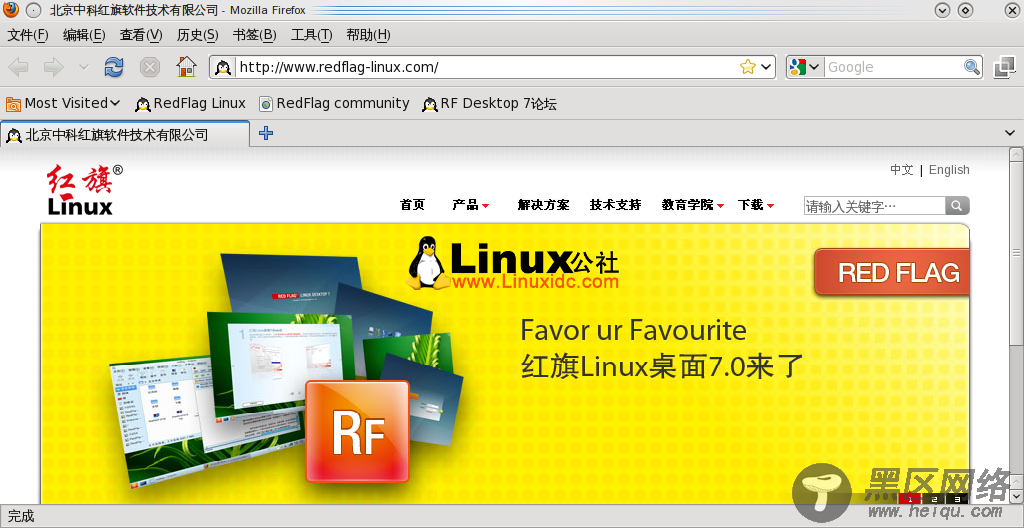Expand the Most Visited bookmarks folder
This screenshot has width=1024, height=528.
[63, 103]
